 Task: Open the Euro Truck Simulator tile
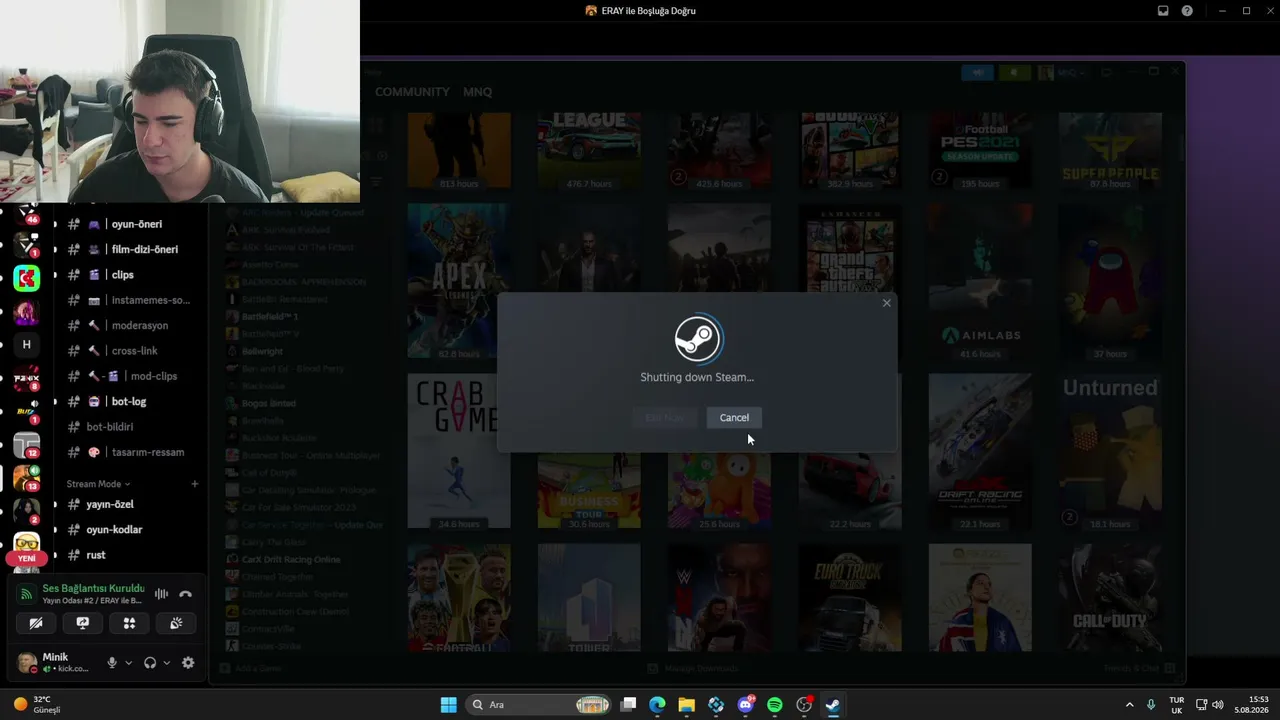click(x=849, y=598)
